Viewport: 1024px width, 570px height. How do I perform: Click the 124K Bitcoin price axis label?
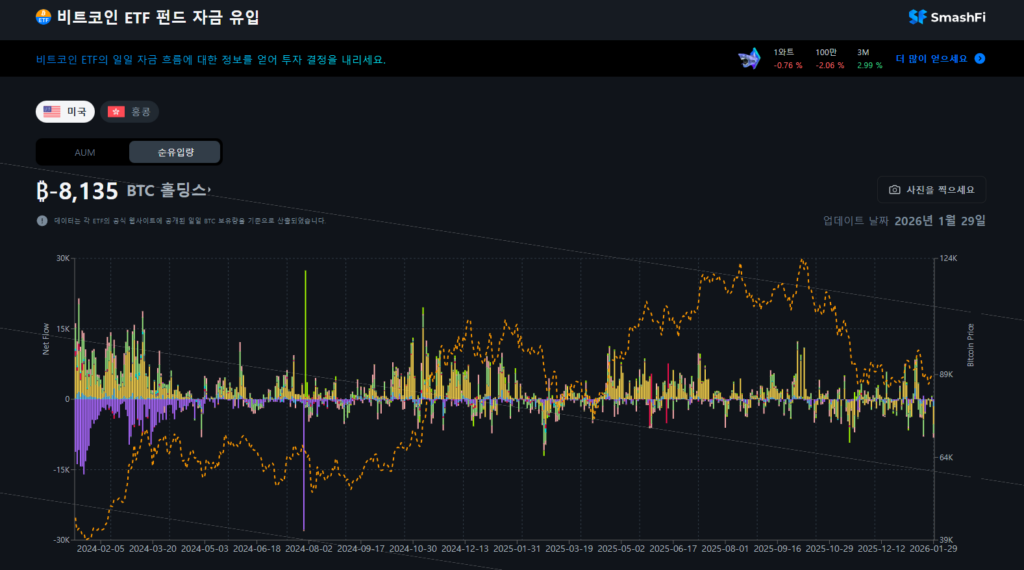pos(948,259)
